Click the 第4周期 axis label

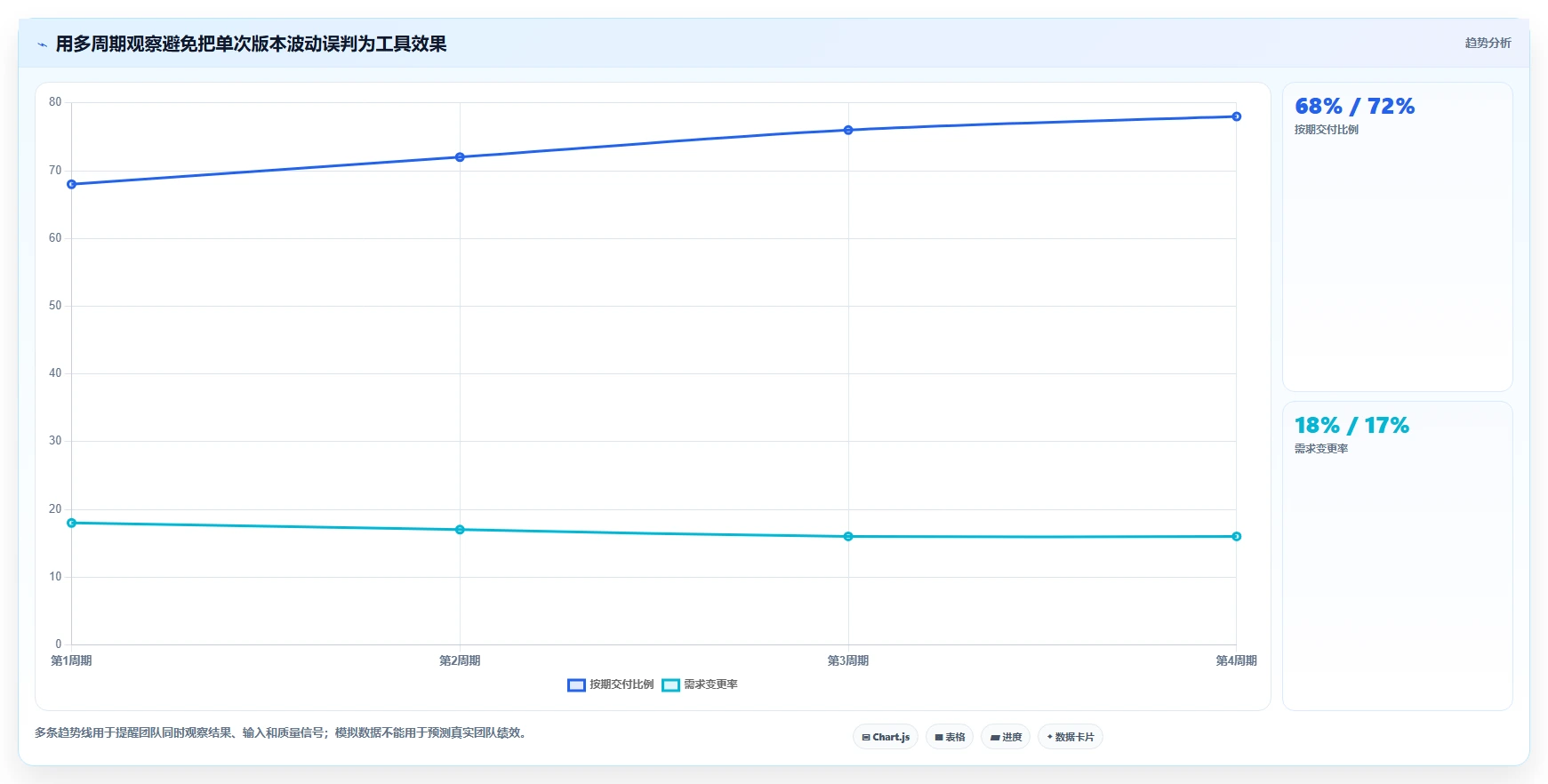coord(1236,660)
